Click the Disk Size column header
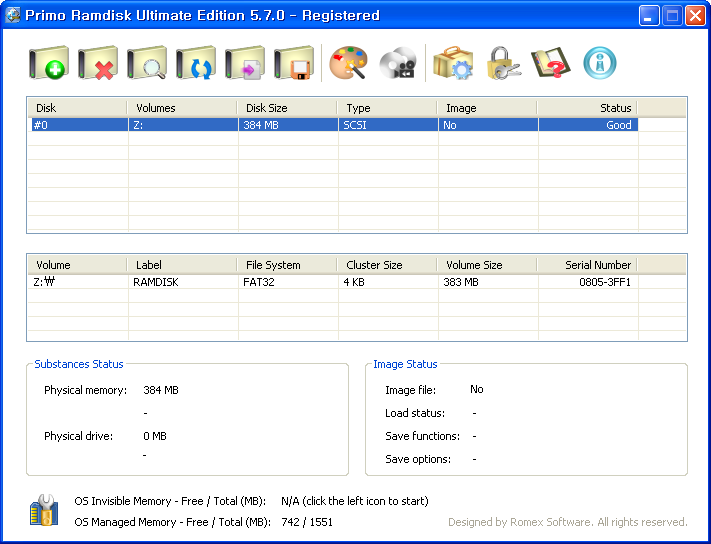 [x=287, y=108]
